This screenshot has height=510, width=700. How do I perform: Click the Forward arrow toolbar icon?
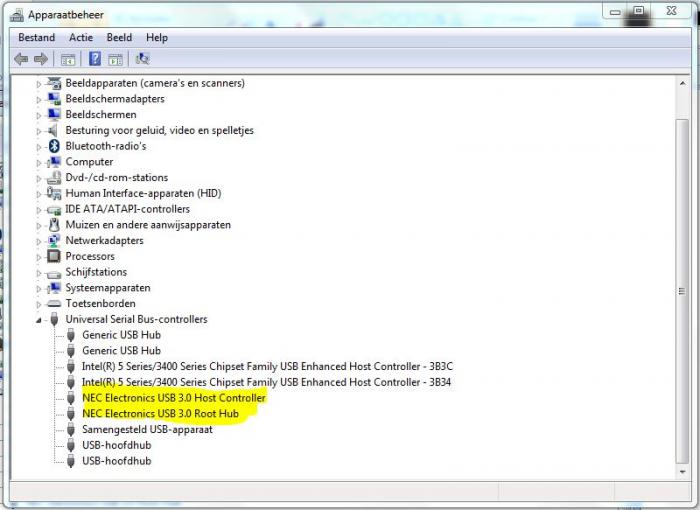pyautogui.click(x=41, y=59)
